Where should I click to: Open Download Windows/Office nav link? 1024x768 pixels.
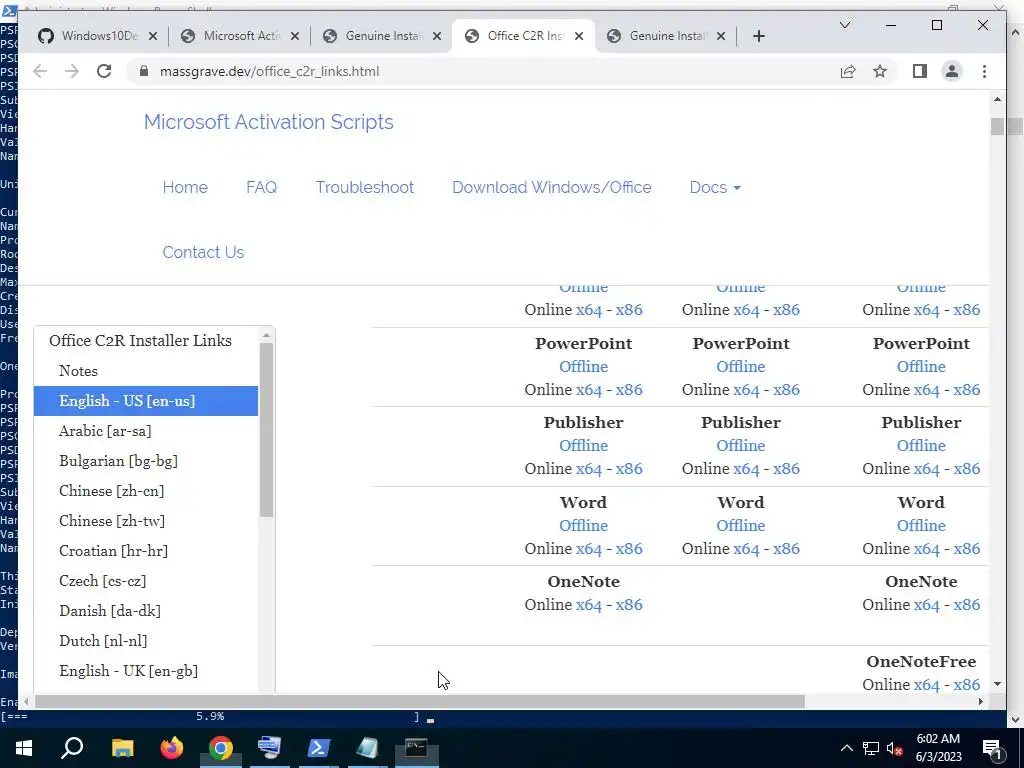(551, 187)
